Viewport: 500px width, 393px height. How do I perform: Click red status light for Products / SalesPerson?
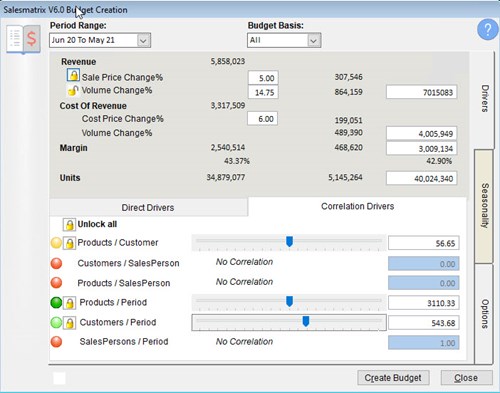(56, 283)
